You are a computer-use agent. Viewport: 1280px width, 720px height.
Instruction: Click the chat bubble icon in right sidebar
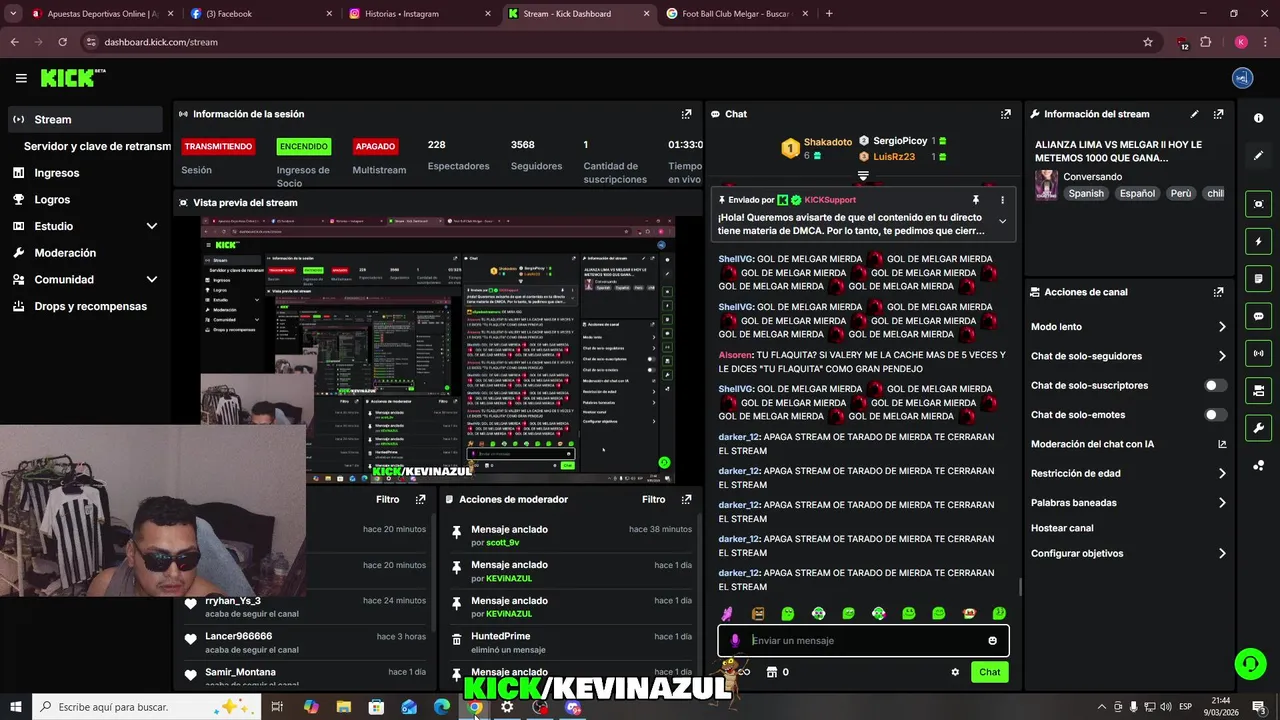point(1258,316)
